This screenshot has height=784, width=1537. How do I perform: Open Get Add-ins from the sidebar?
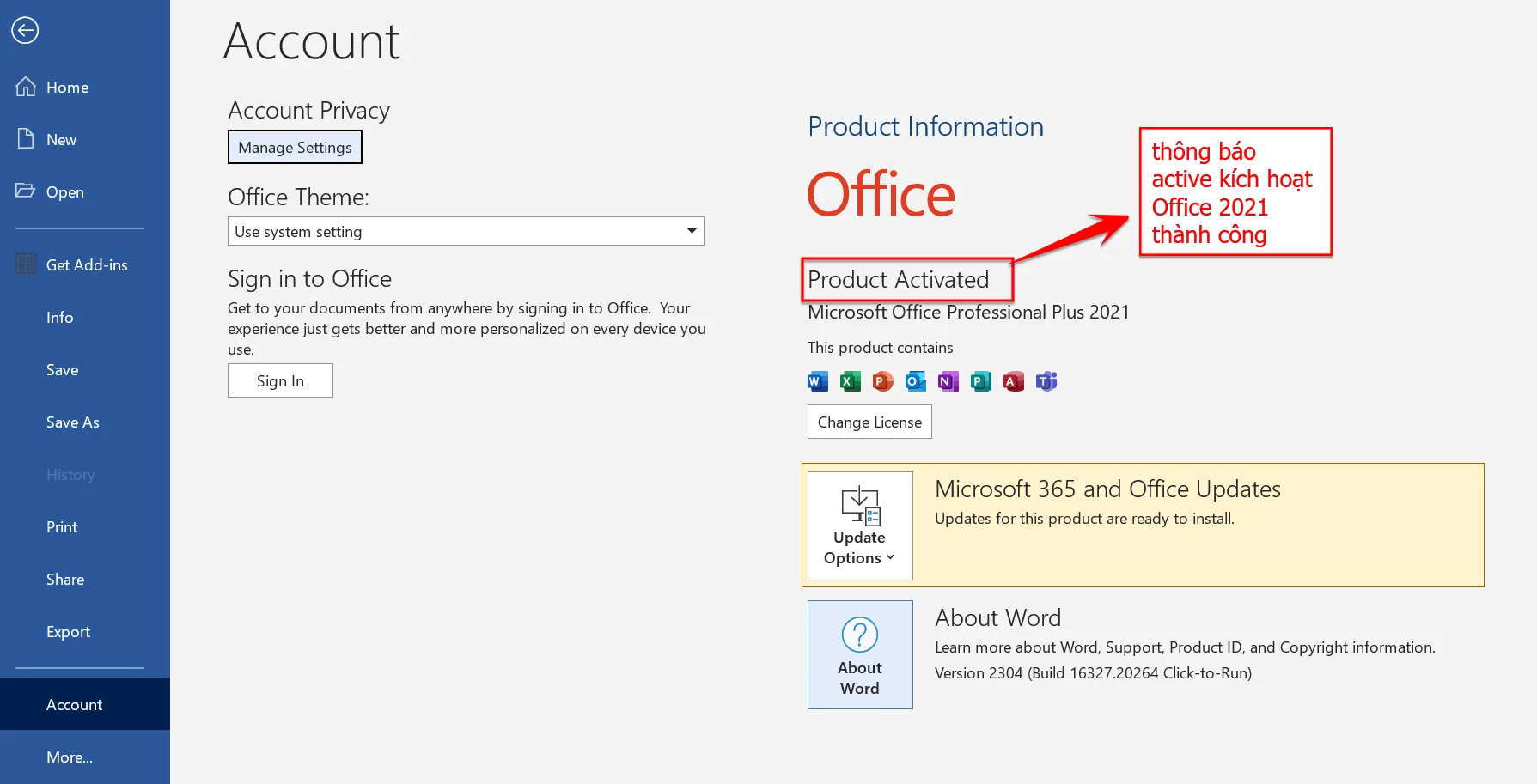pos(86,265)
